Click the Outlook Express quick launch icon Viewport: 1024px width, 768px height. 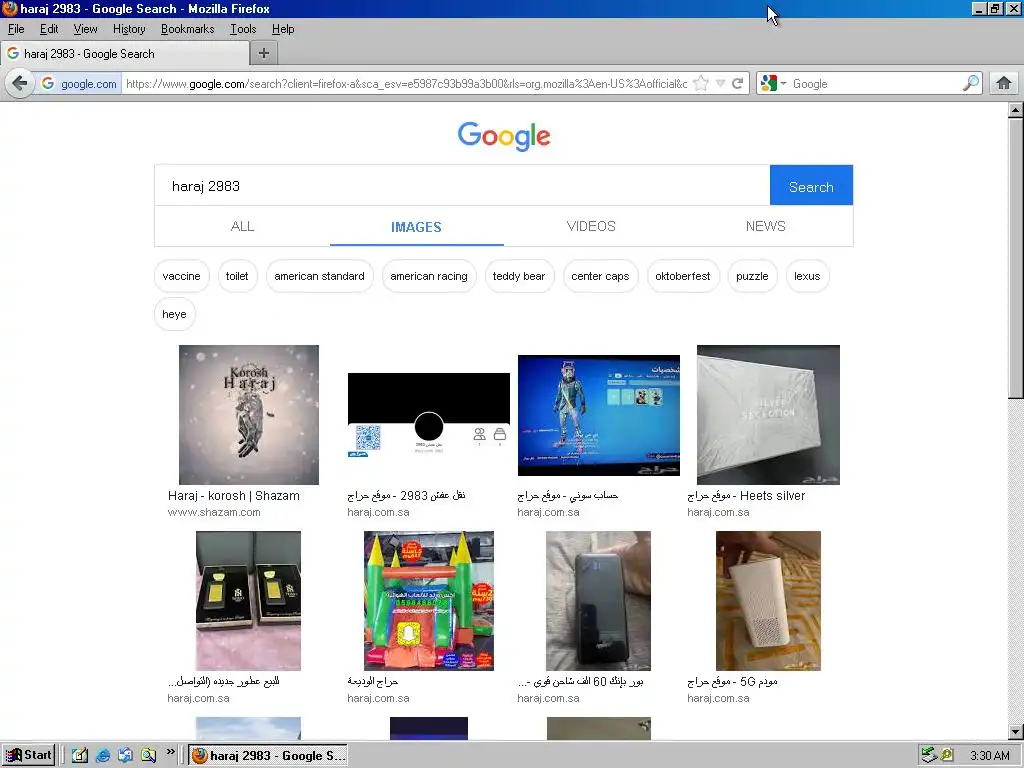pos(125,756)
